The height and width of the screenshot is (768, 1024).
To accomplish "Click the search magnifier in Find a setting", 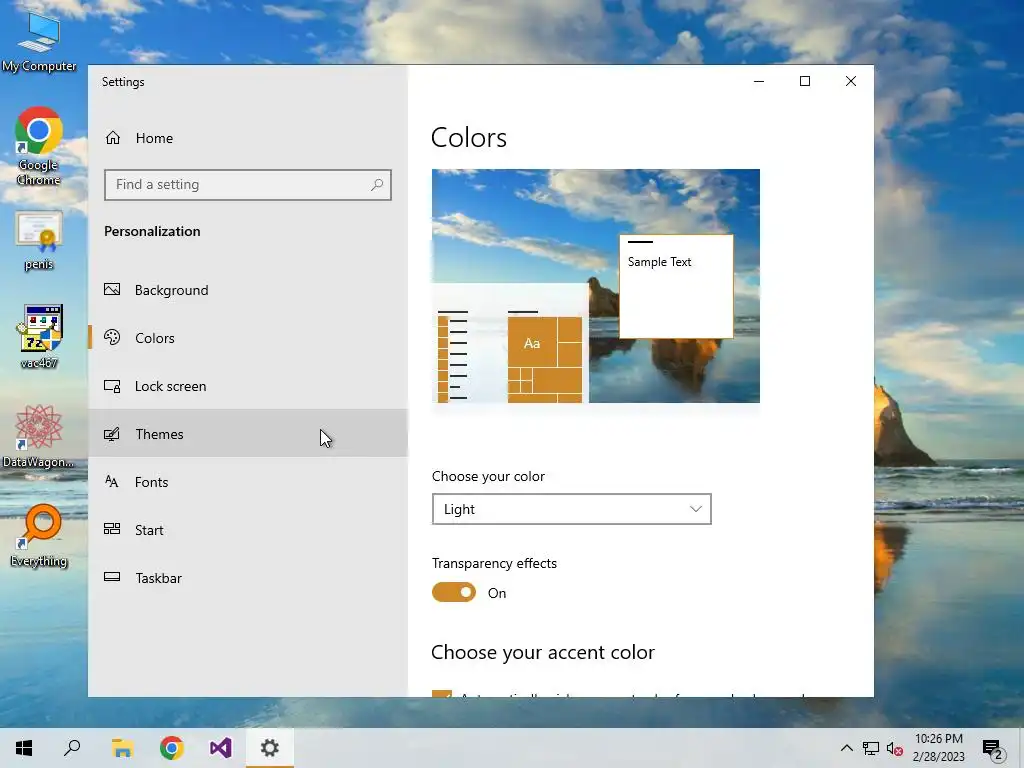I will coord(377,185).
